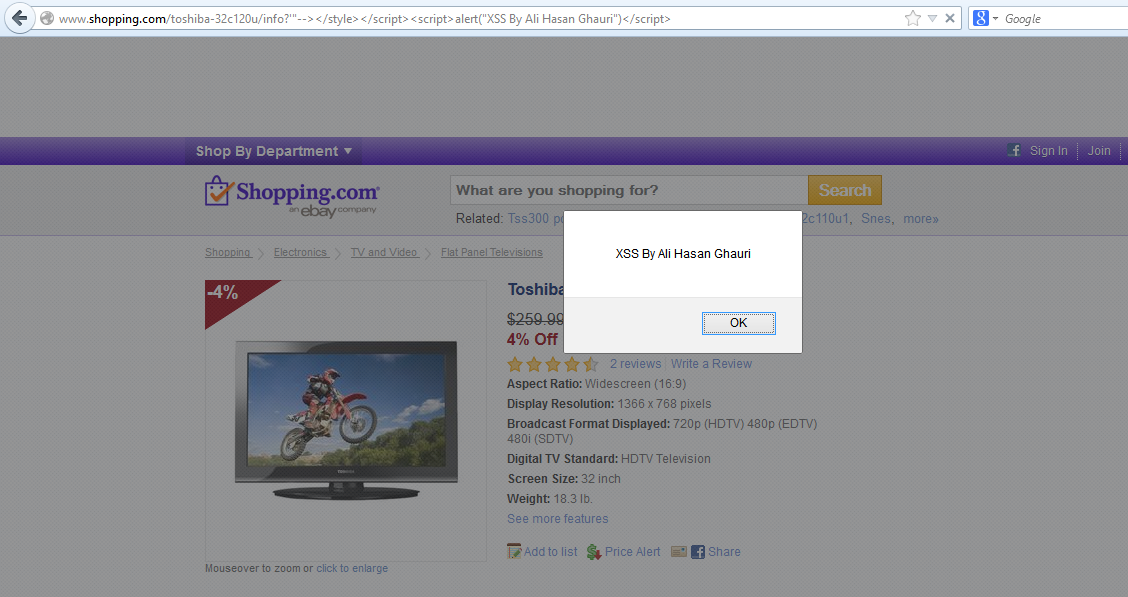Click the browser back arrow button
Image resolution: width=1128 pixels, height=597 pixels.
click(x=19, y=18)
